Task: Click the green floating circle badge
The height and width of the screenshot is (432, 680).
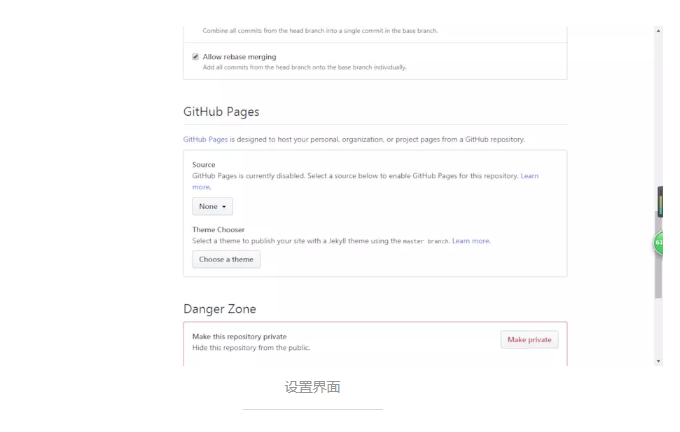Action: click(658, 242)
